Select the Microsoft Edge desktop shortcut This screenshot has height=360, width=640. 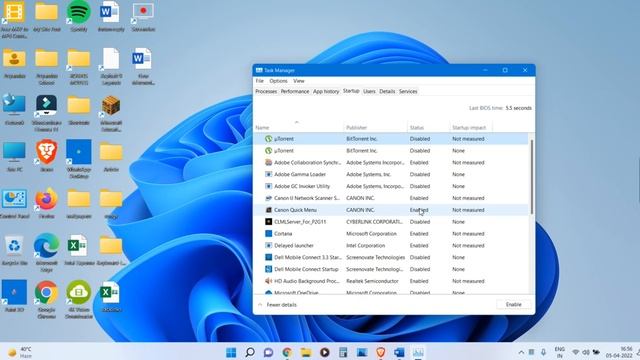47,252
